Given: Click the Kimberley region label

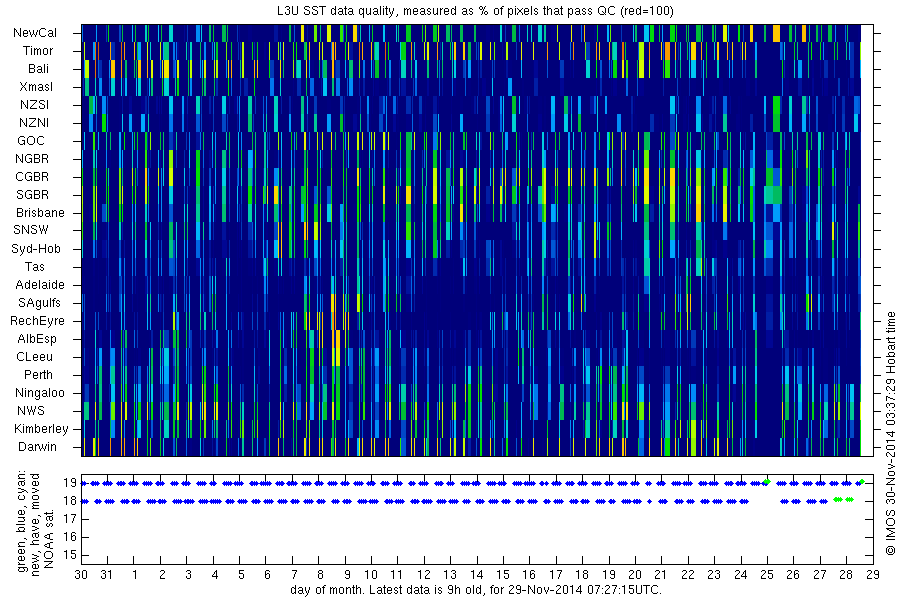Looking at the screenshot, I should [x=41, y=429].
